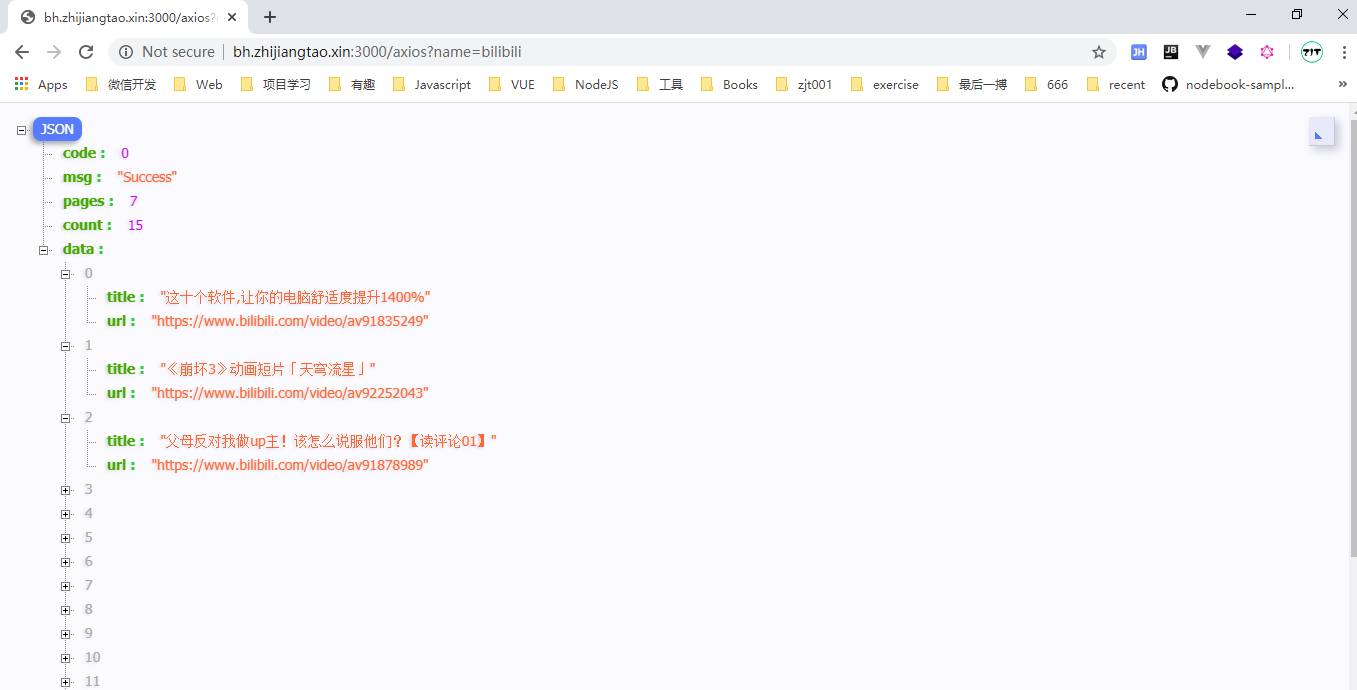Select the title starting with 父母反对
Screen dimensions: 1357x690
328,441
